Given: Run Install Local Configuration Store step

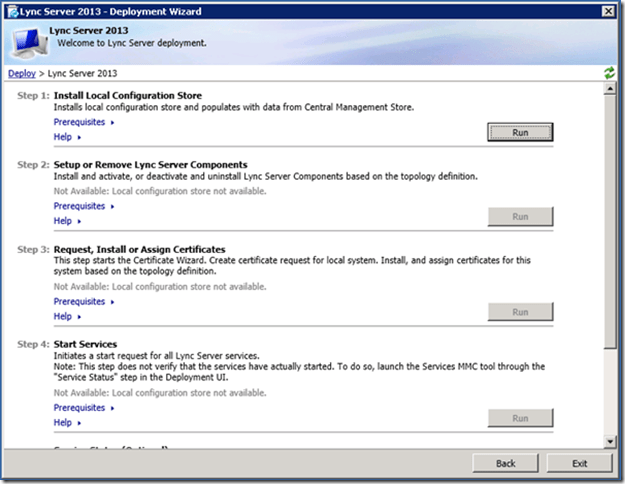Looking at the screenshot, I should coord(520,131).
